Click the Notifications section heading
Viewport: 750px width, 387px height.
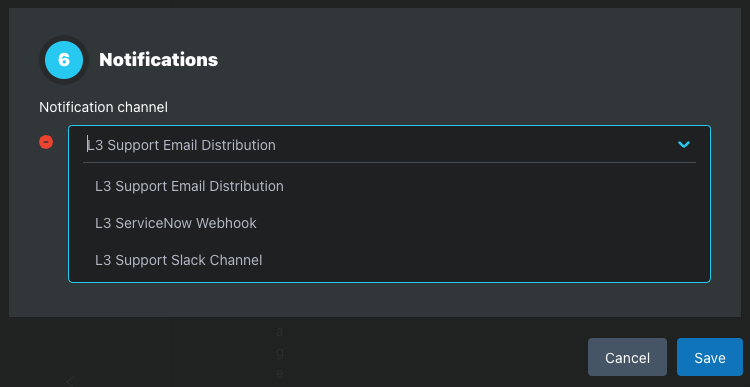[158, 60]
